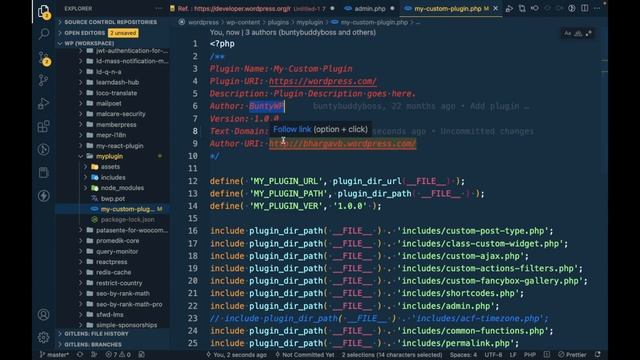This screenshot has width=640, height=360.
Task: Click the selected BuntyWP author text
Action: [x=266, y=106]
